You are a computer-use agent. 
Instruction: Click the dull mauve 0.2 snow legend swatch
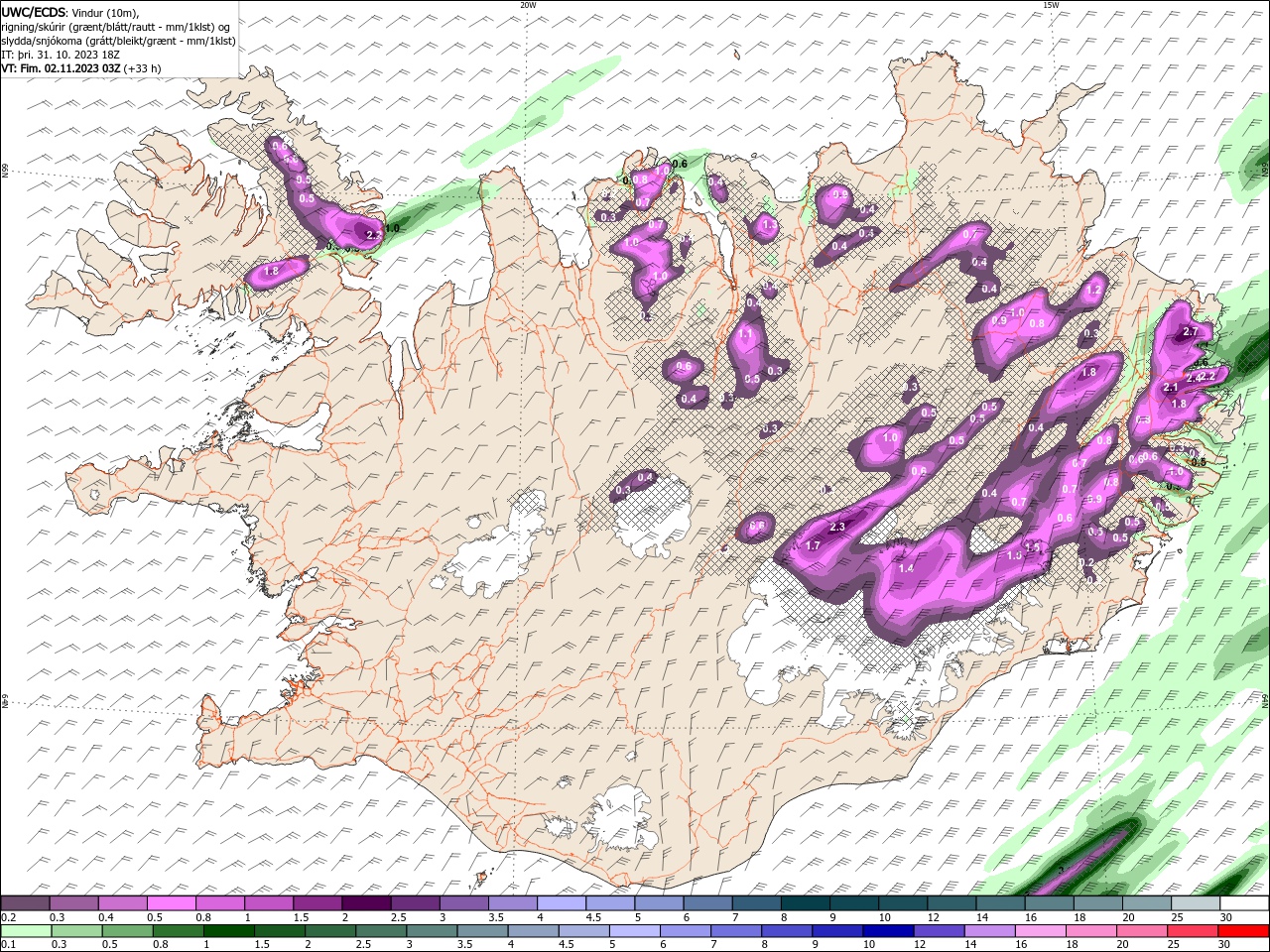click(x=26, y=902)
